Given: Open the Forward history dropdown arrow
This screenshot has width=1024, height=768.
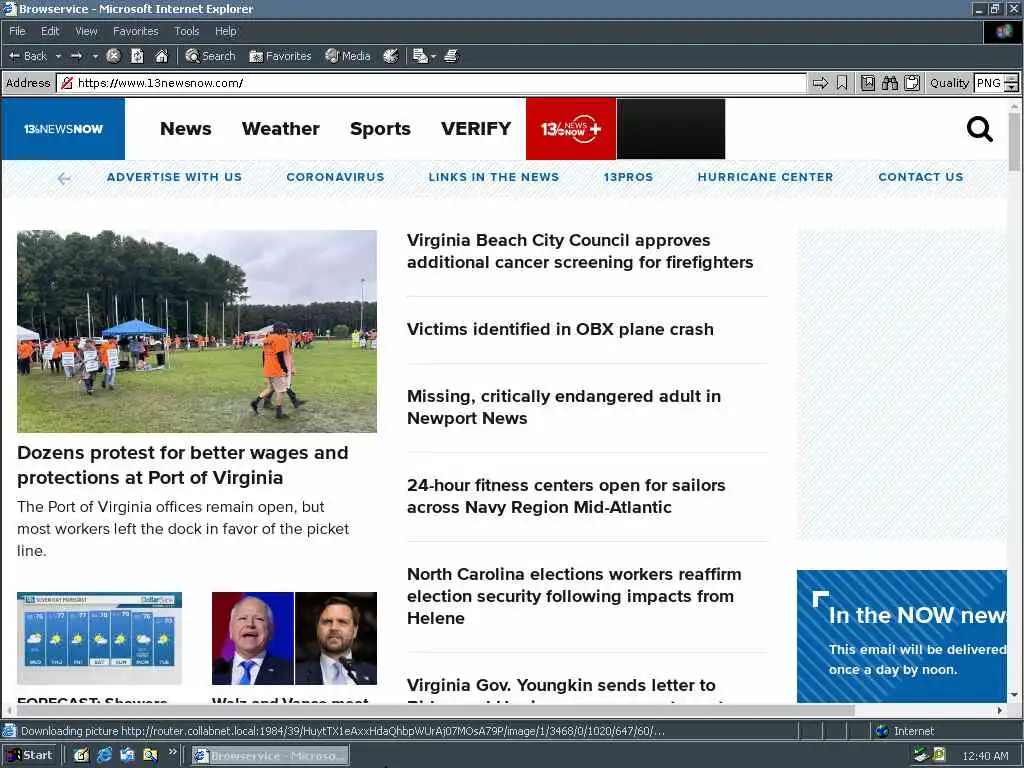Looking at the screenshot, I should pyautogui.click(x=95, y=56).
